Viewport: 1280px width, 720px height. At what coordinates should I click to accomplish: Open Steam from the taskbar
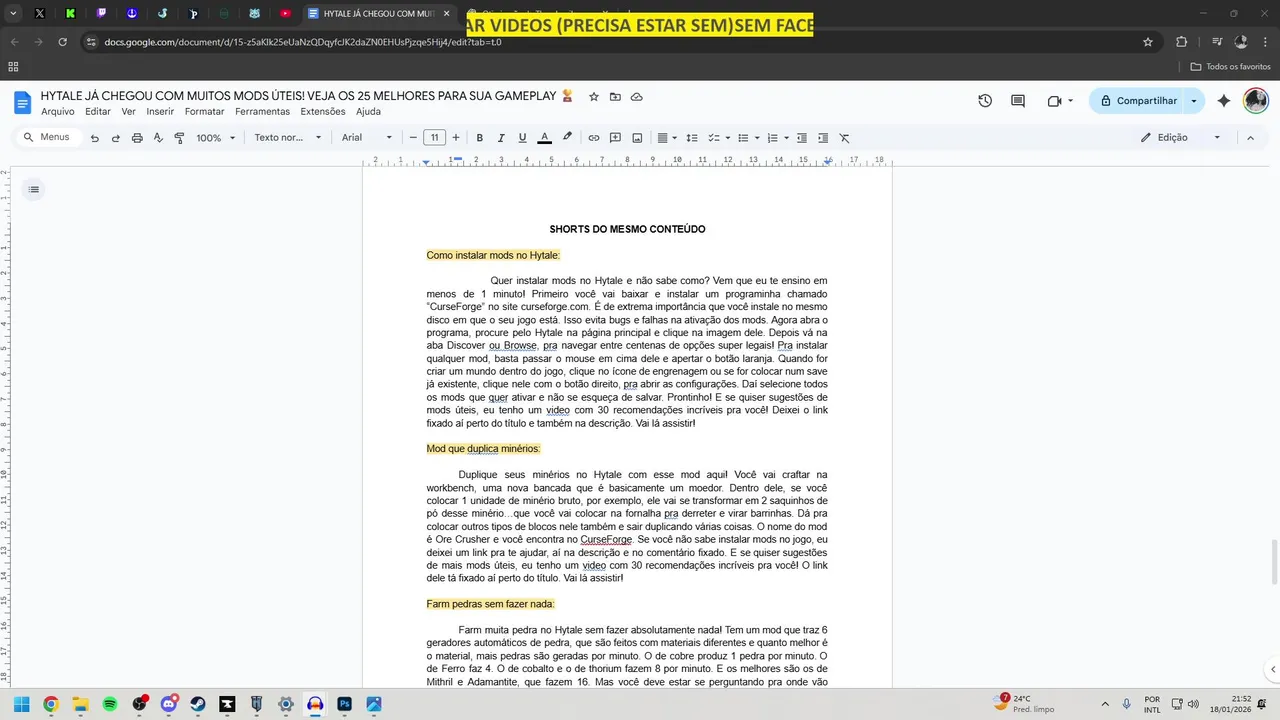[x=198, y=704]
